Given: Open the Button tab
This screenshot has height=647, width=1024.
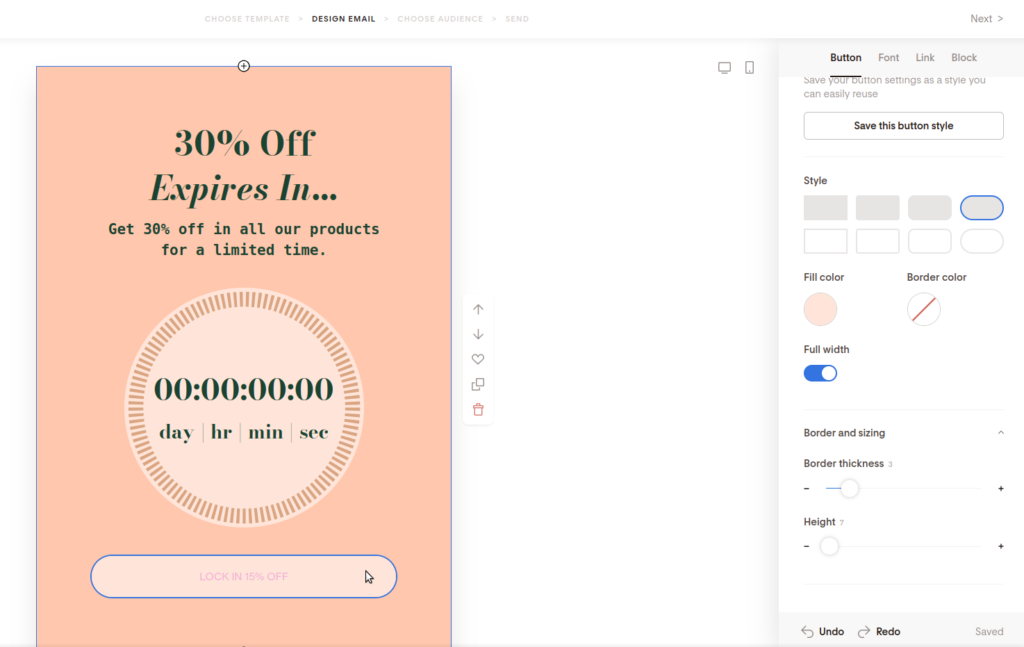Looking at the screenshot, I should click(x=846, y=57).
